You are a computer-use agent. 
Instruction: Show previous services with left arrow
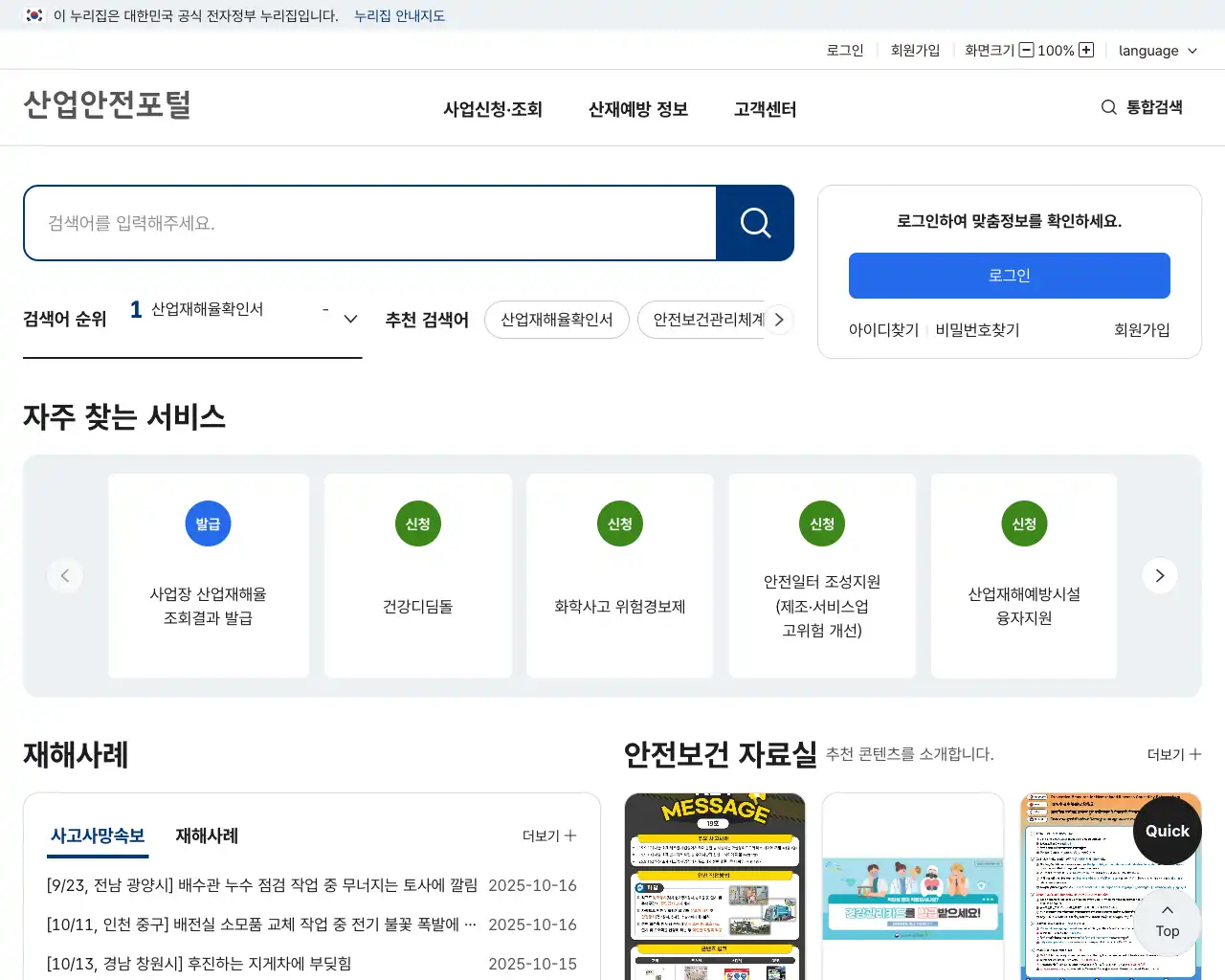[65, 575]
